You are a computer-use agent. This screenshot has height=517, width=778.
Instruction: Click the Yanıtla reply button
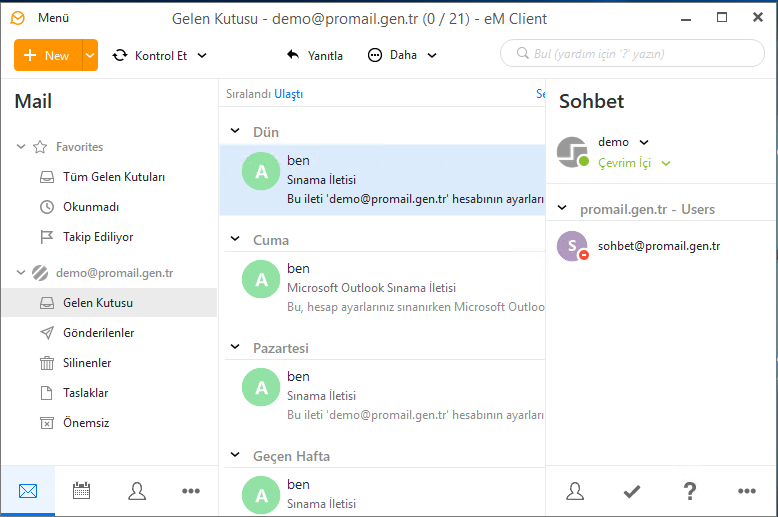coord(315,56)
